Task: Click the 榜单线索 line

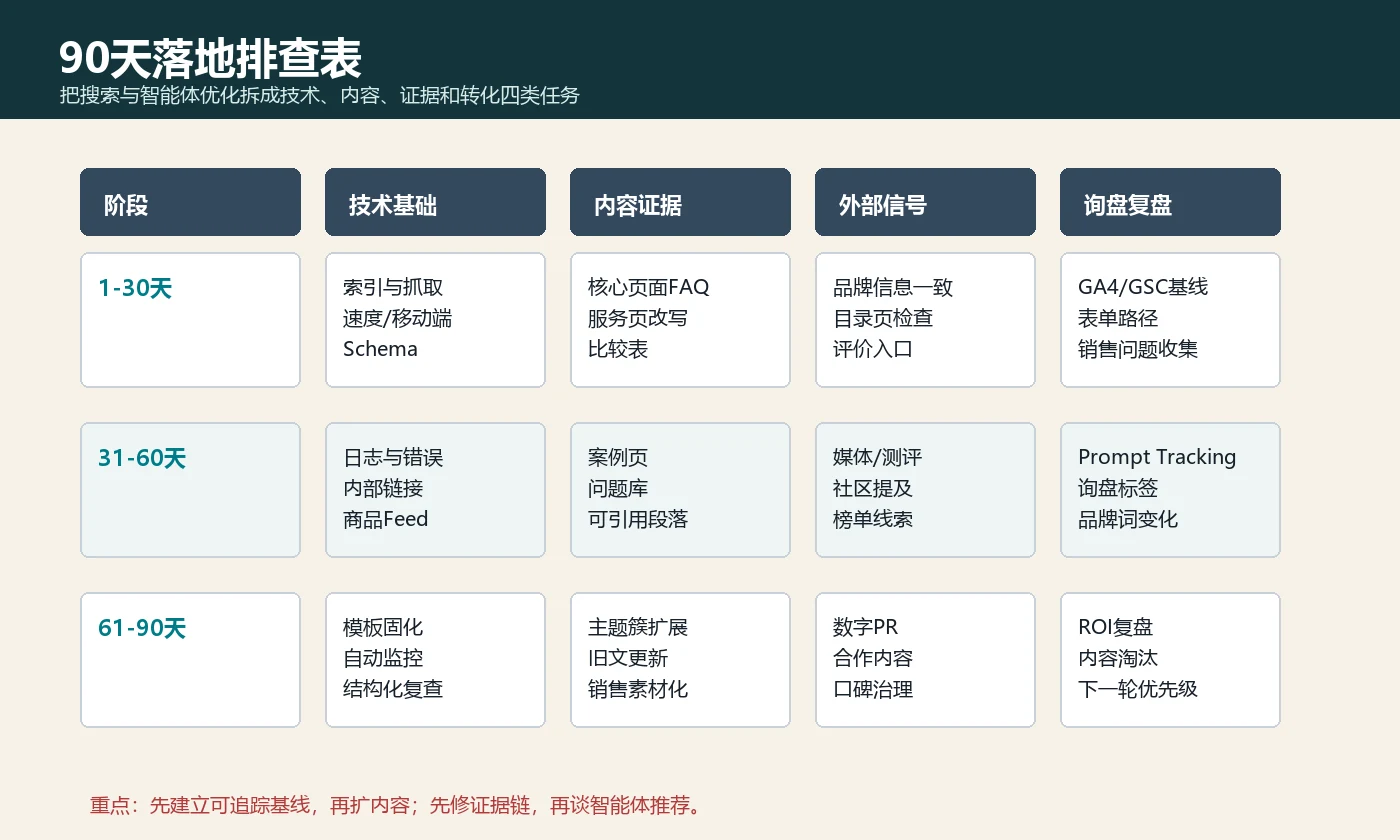Action: click(x=873, y=519)
